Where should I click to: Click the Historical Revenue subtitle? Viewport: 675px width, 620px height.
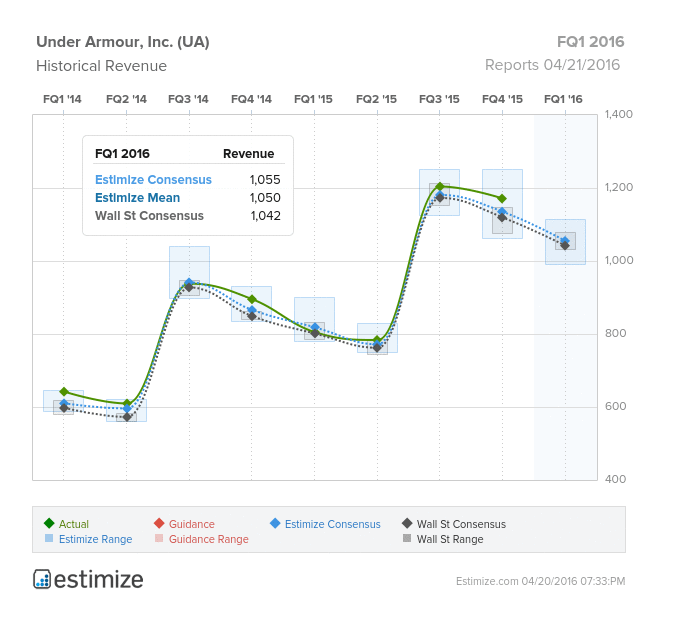click(101, 66)
